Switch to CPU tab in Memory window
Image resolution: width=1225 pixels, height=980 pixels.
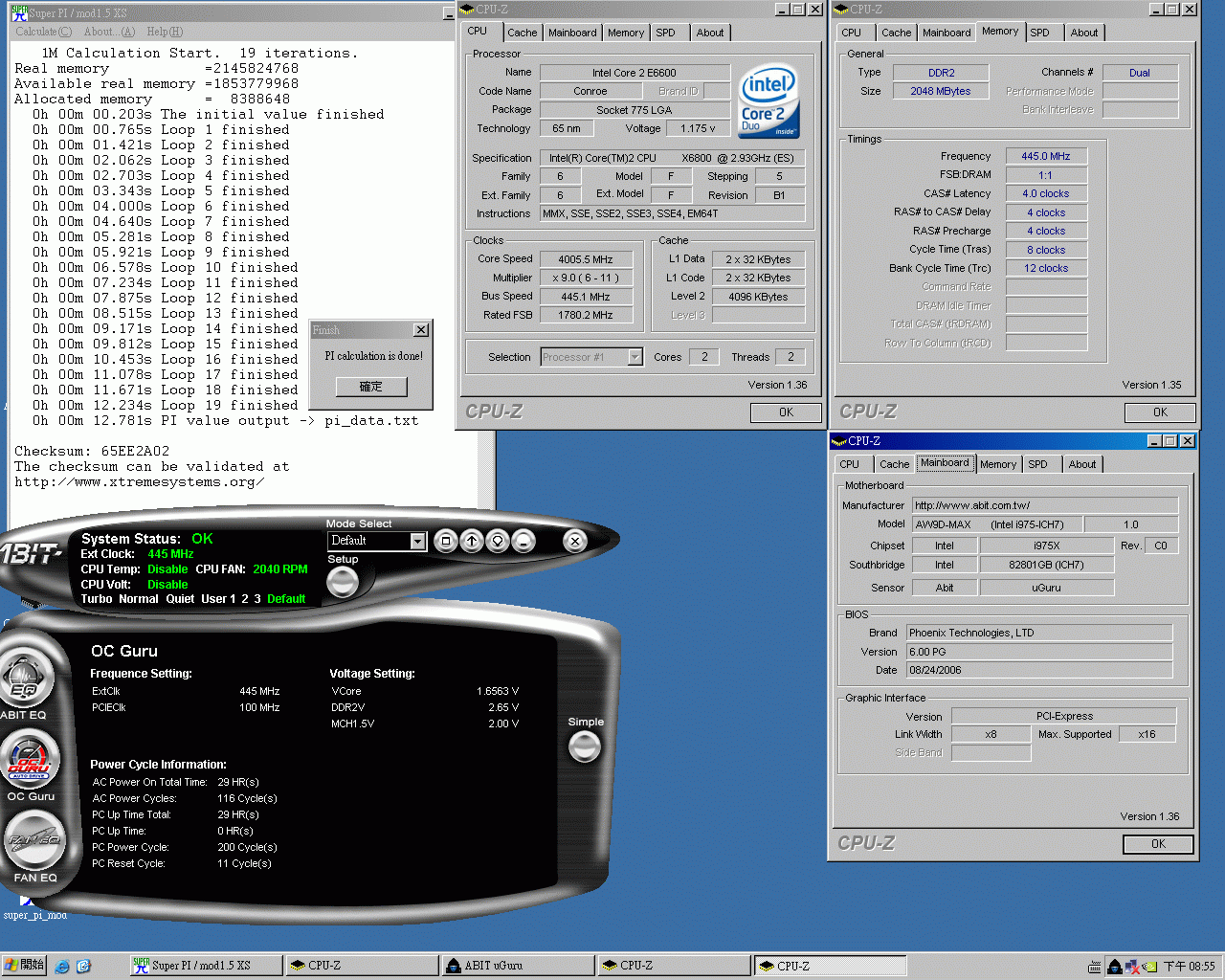(x=852, y=33)
